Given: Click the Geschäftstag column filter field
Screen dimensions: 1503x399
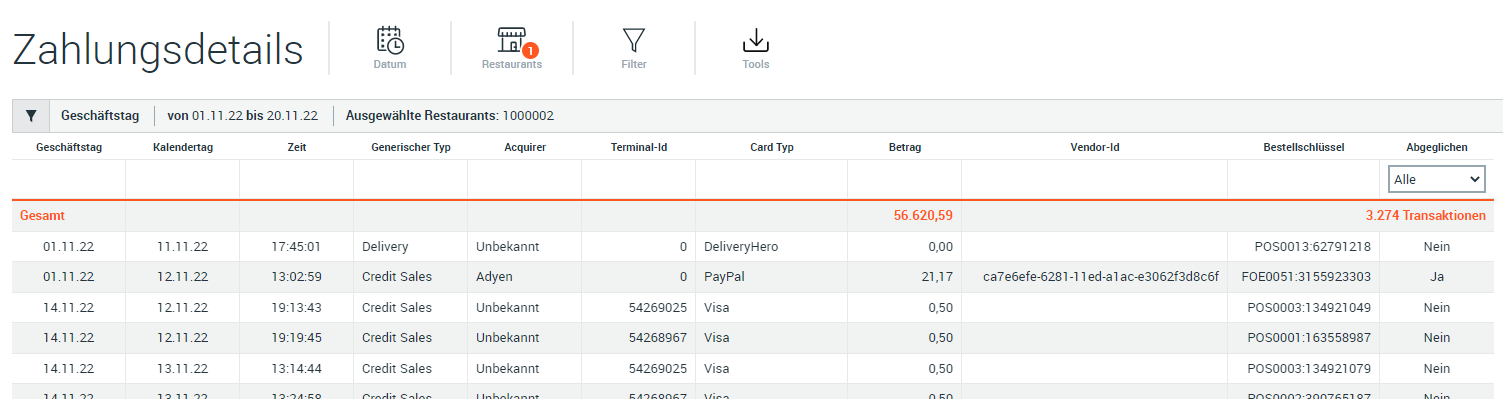Looking at the screenshot, I should [x=69, y=180].
